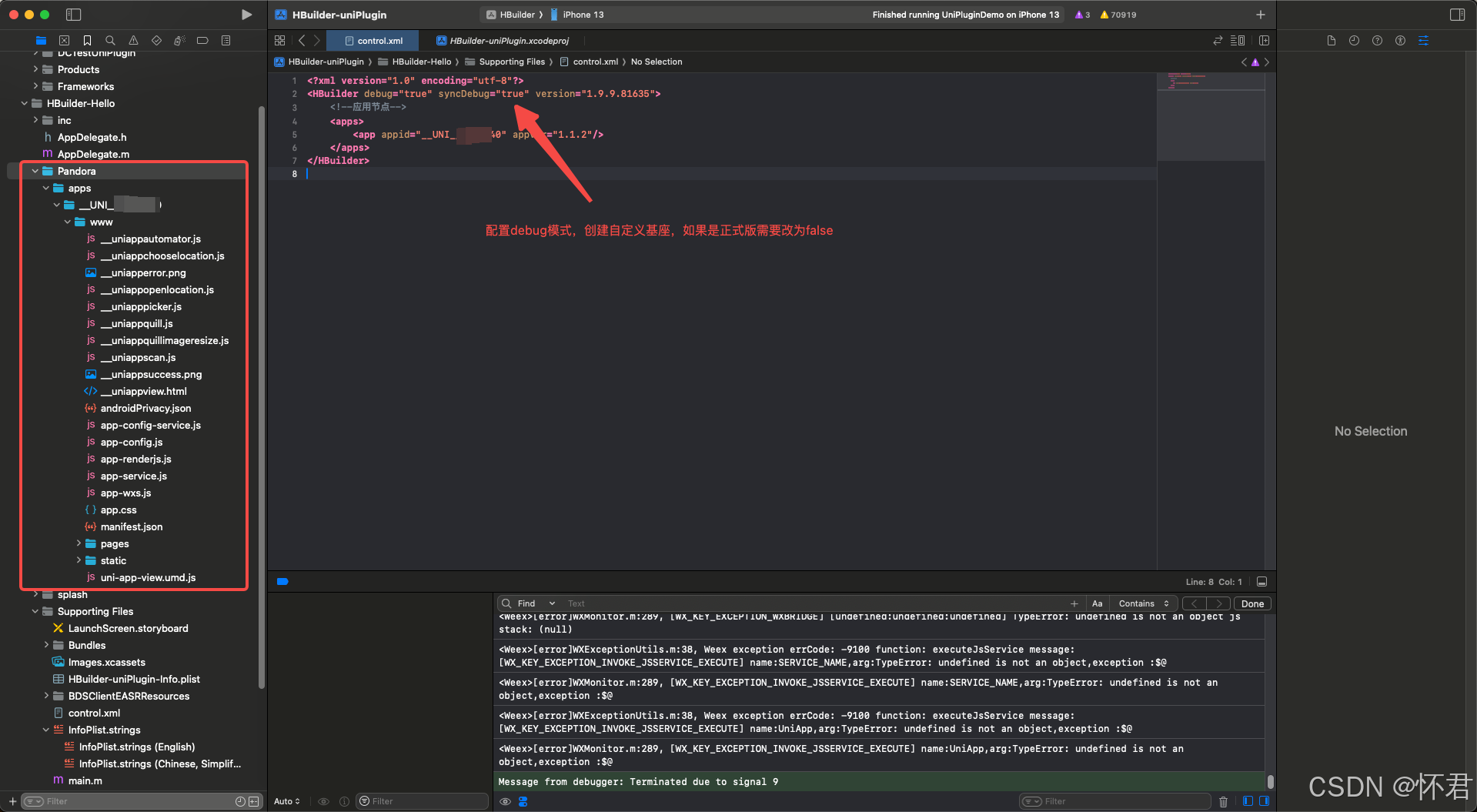Image resolution: width=1477 pixels, height=812 pixels.
Task: Click Done in the find bar
Action: (1252, 603)
